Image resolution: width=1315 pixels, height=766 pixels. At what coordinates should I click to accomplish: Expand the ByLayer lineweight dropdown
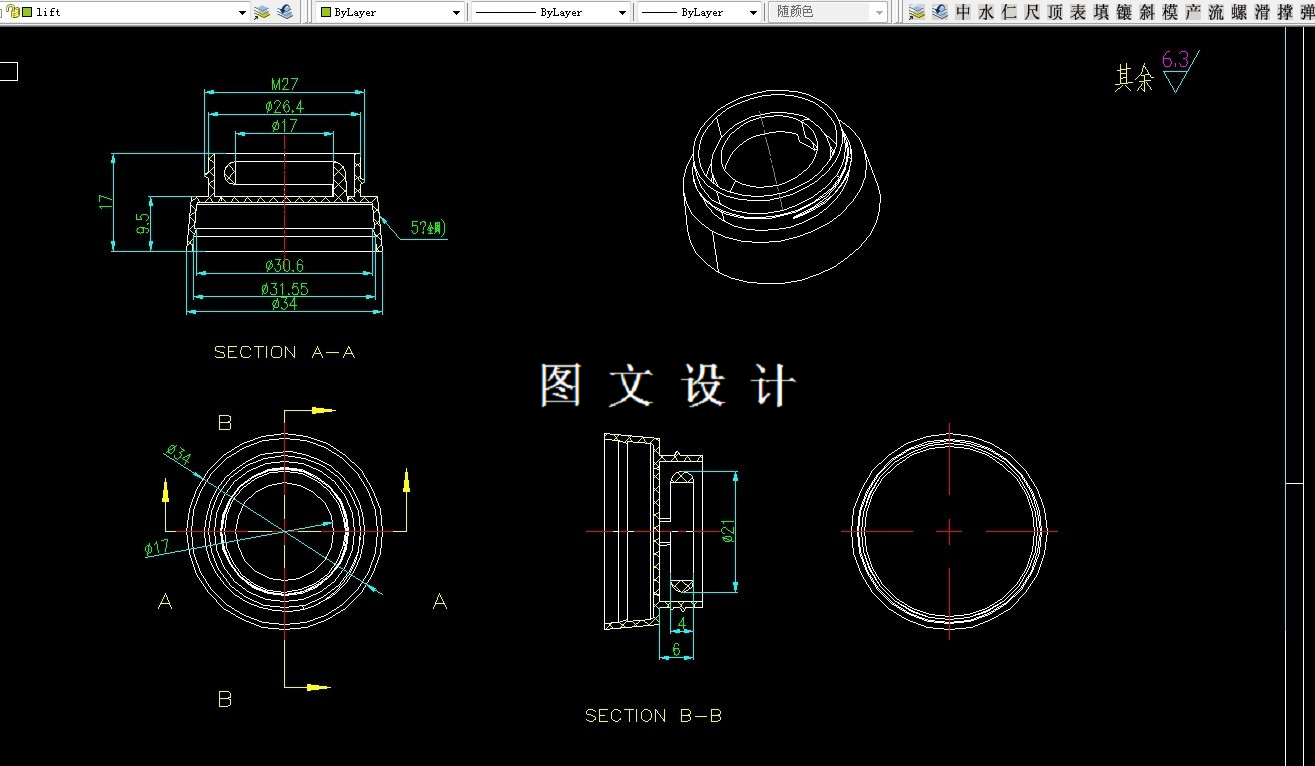click(x=753, y=13)
